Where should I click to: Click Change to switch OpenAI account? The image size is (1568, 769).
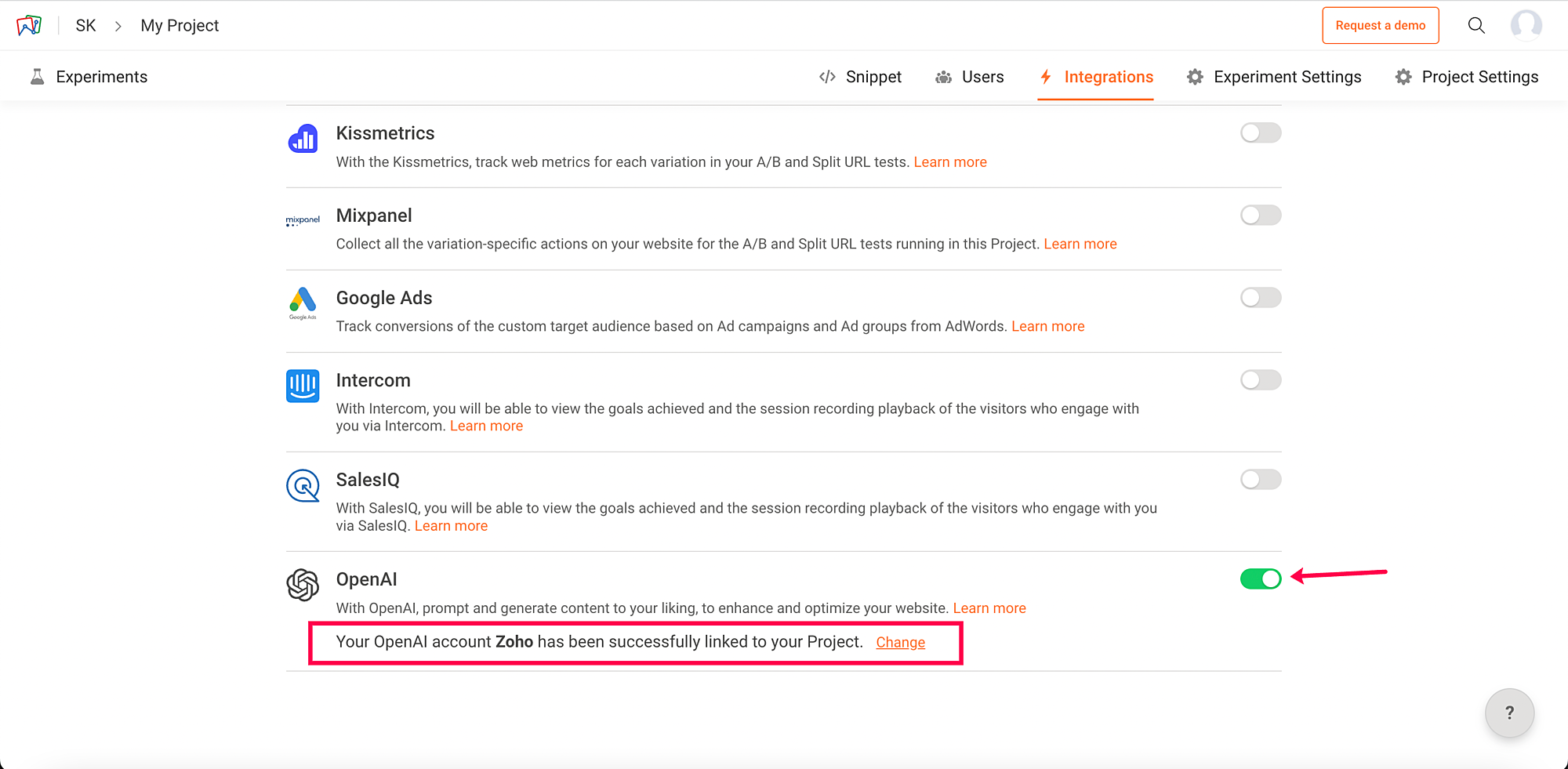pyautogui.click(x=901, y=642)
